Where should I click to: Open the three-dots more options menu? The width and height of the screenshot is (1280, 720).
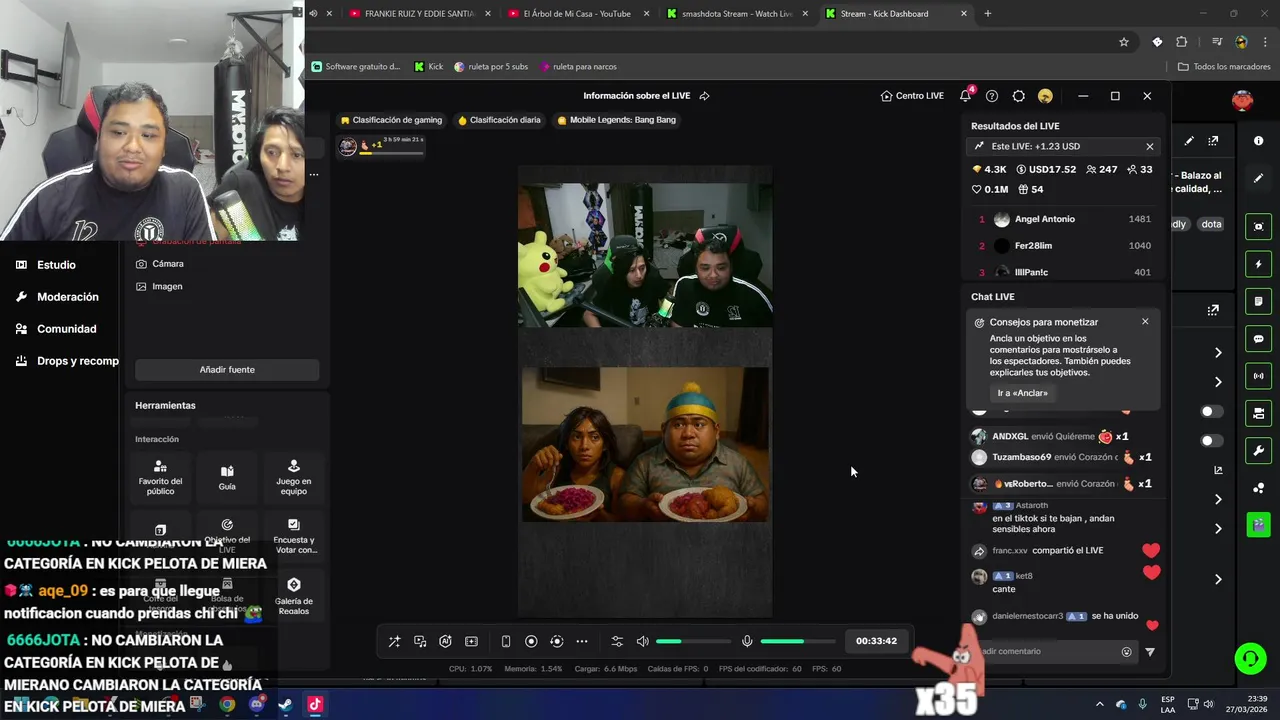tap(582, 641)
